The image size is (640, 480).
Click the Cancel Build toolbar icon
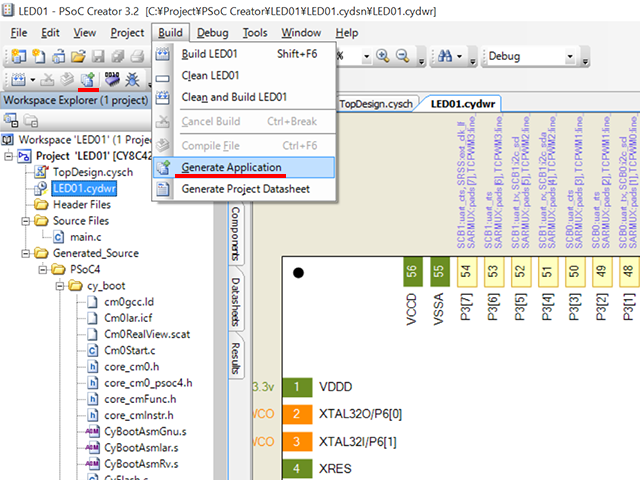pos(47,79)
